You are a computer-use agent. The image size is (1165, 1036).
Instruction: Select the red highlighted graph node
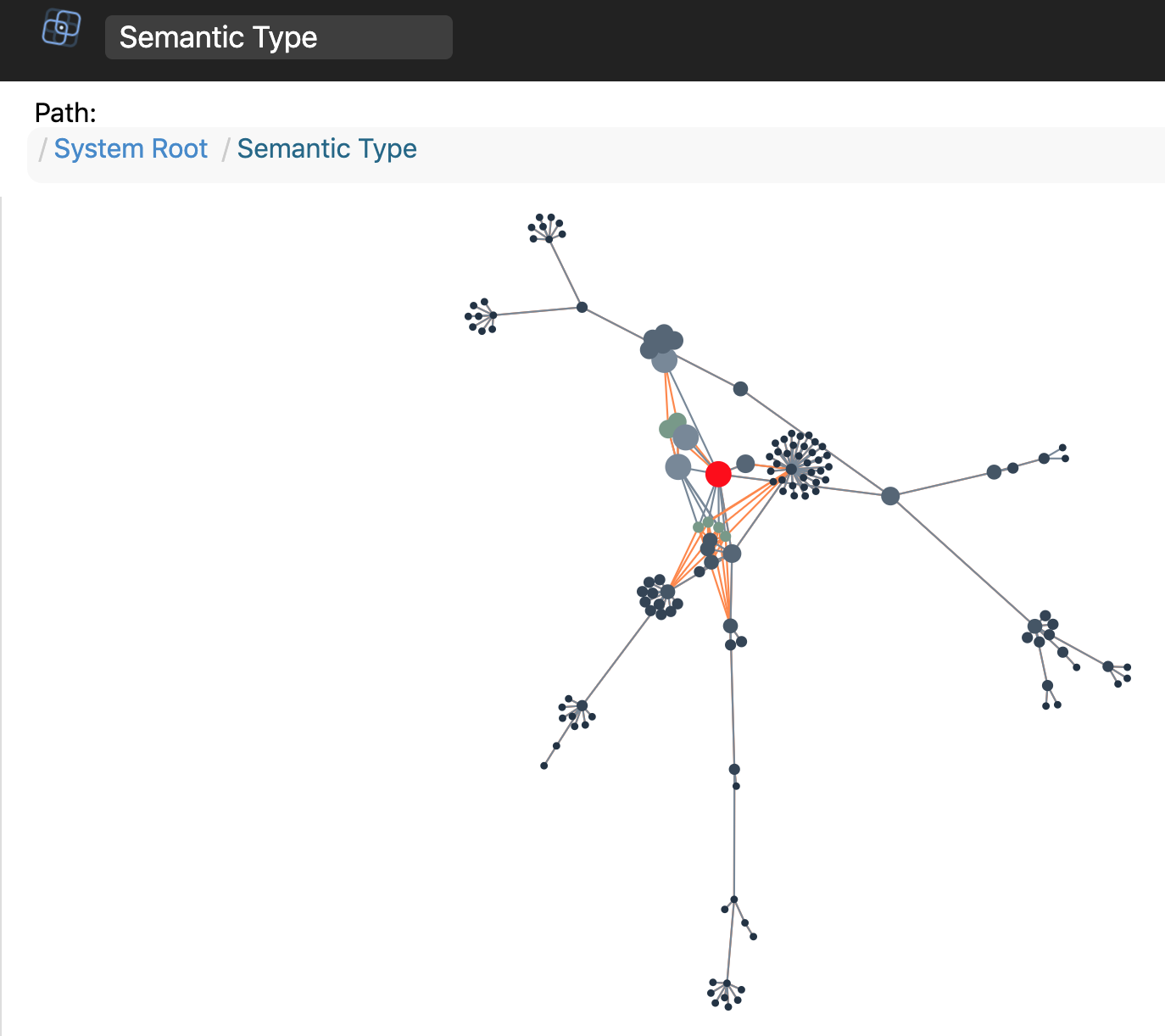718,474
